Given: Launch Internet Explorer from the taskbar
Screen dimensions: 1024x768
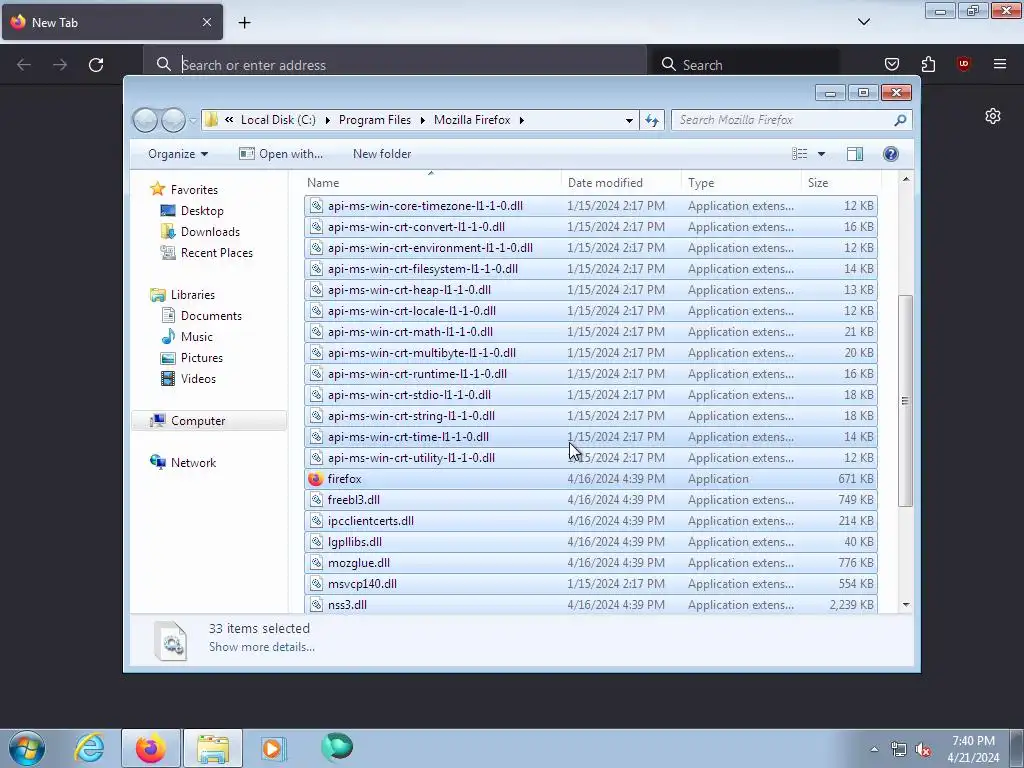Looking at the screenshot, I should pos(89,748).
